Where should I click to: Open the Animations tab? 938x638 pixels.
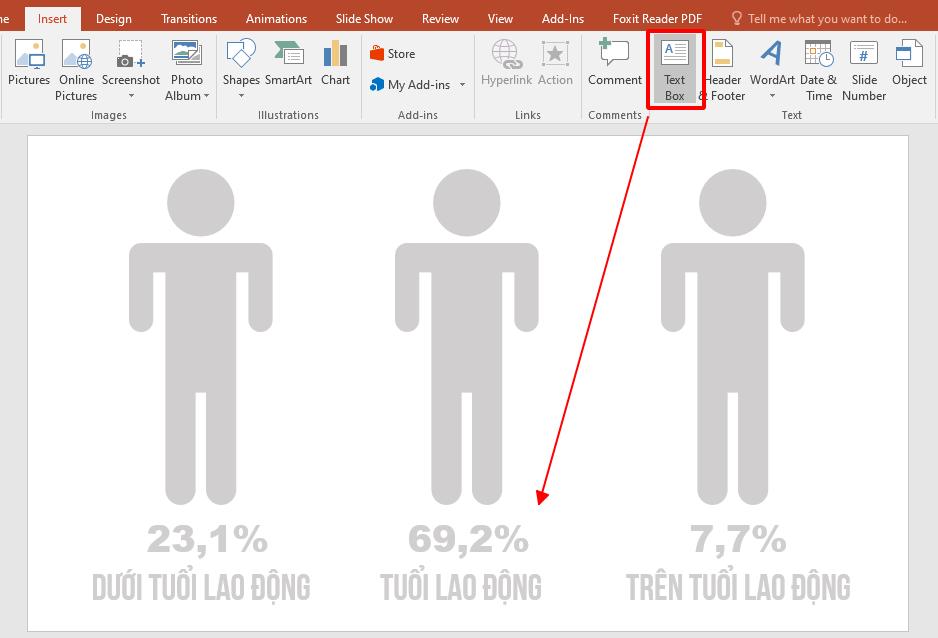(276, 19)
